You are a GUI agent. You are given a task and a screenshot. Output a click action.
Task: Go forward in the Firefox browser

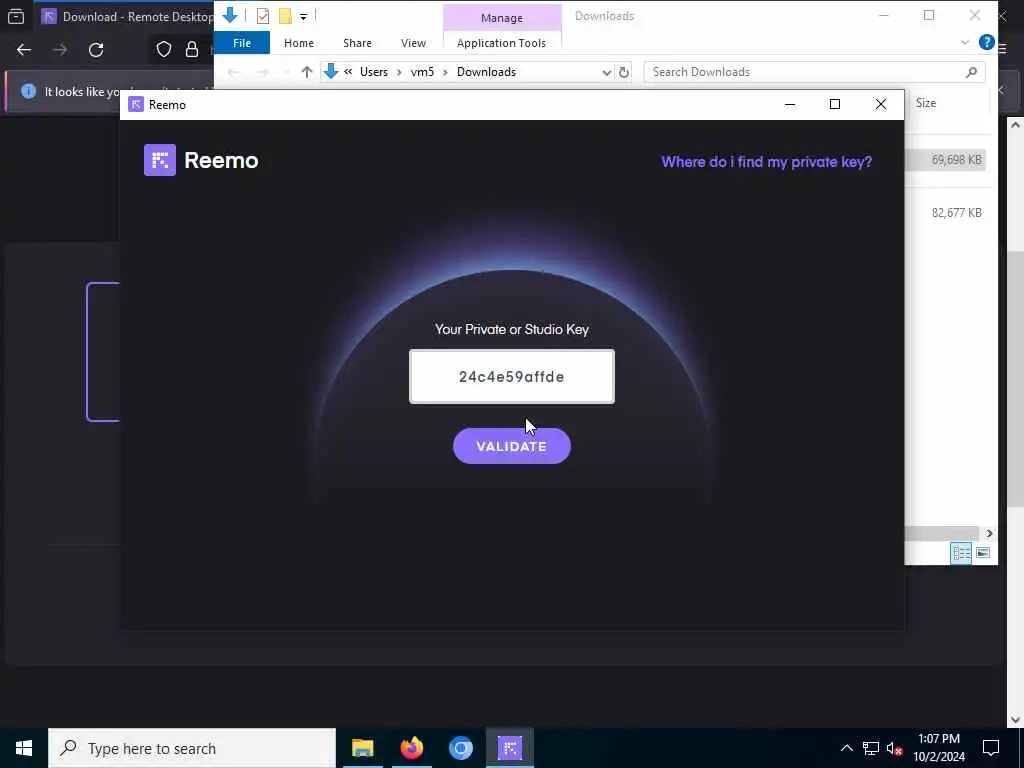click(60, 50)
